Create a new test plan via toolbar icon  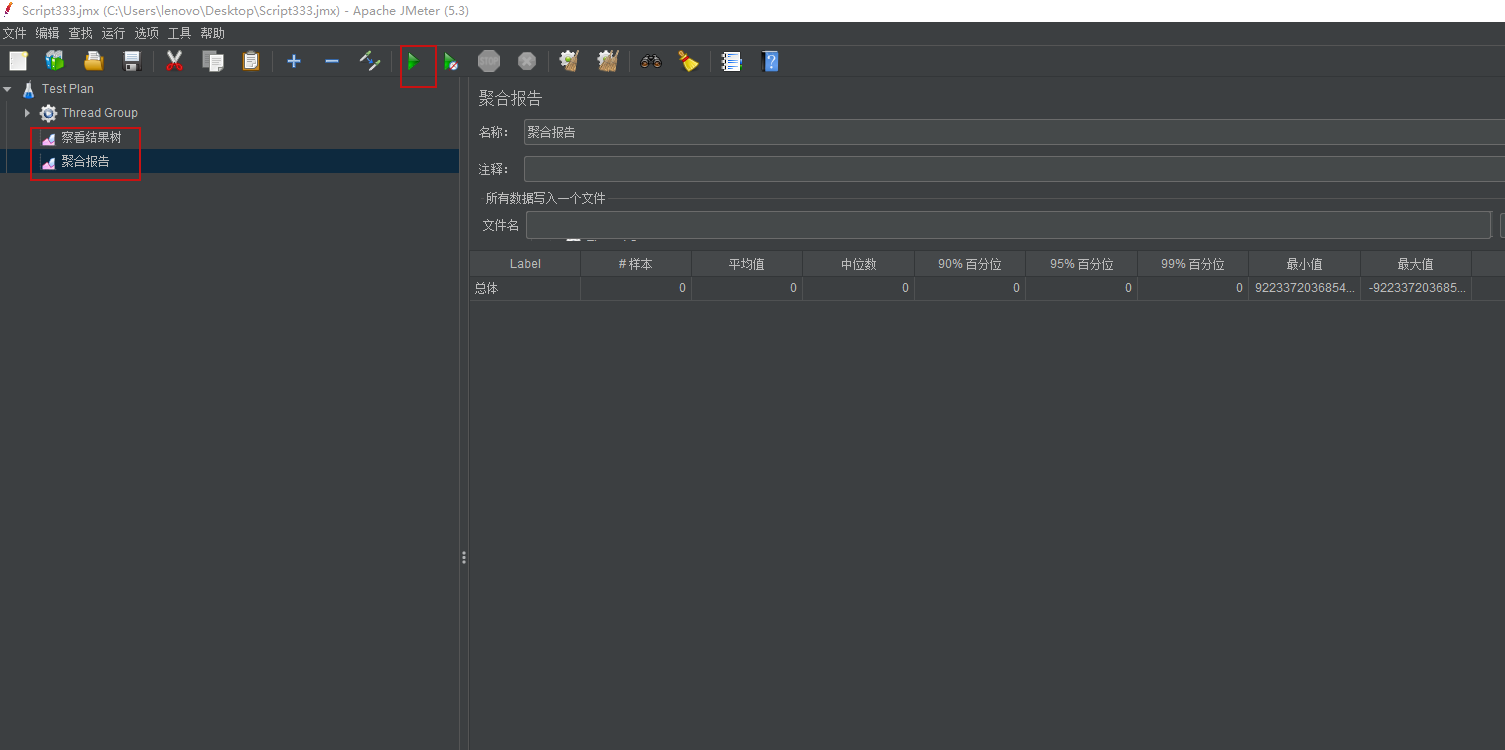18,61
